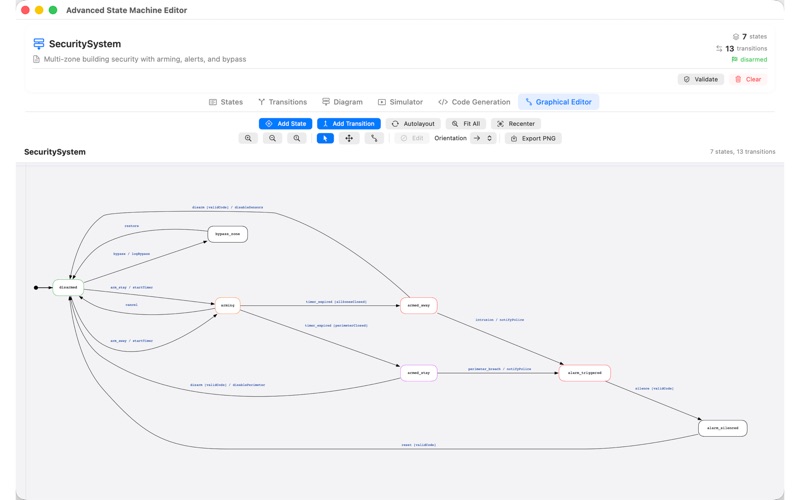
Task: Open the Code Generation tab
Action: pos(474,102)
